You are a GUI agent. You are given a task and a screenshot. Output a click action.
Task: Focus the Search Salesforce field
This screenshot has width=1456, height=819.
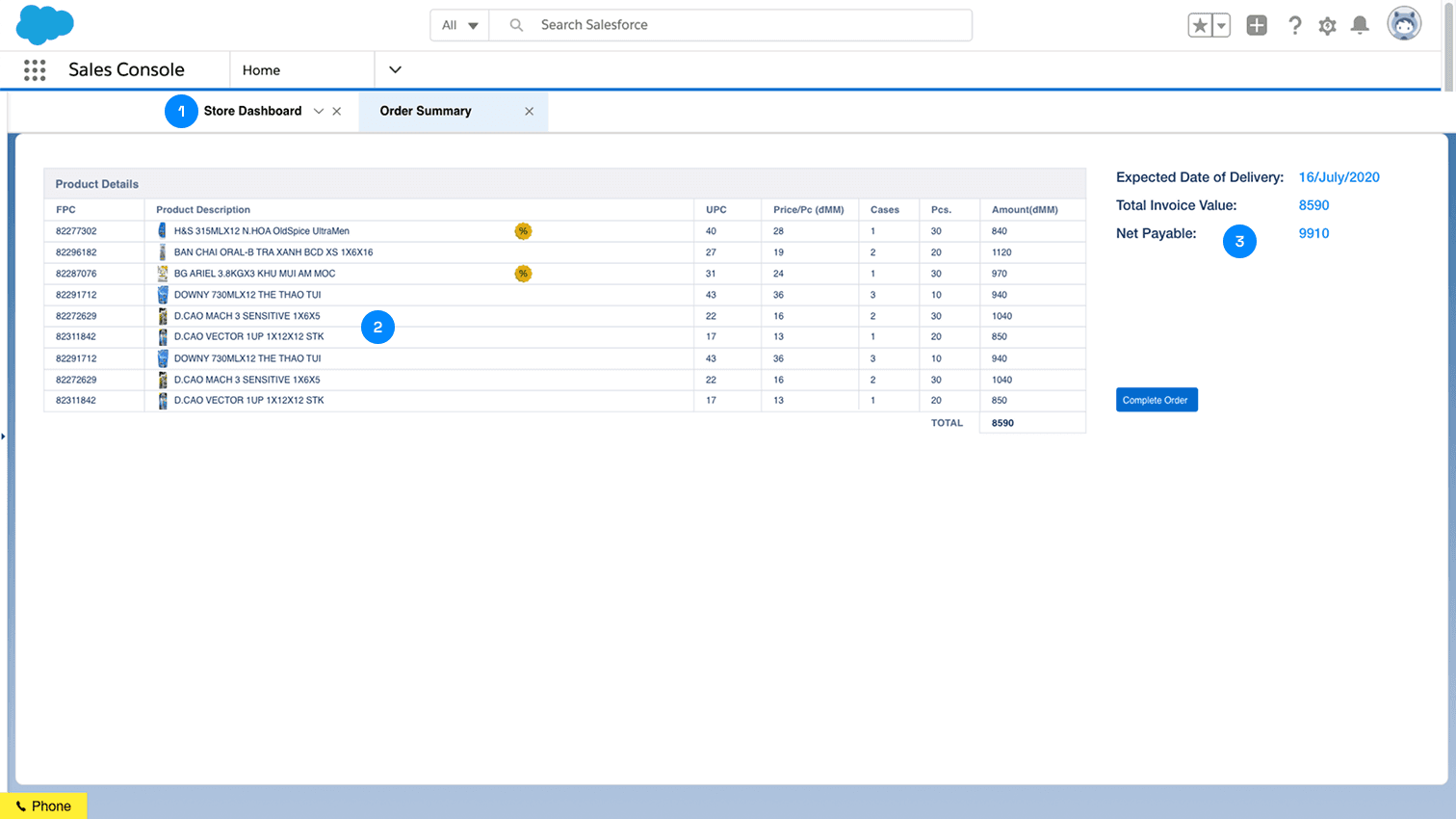click(x=730, y=25)
